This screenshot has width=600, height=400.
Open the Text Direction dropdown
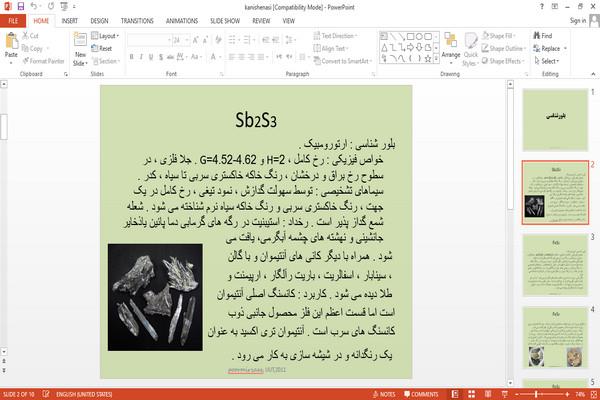pos(335,36)
